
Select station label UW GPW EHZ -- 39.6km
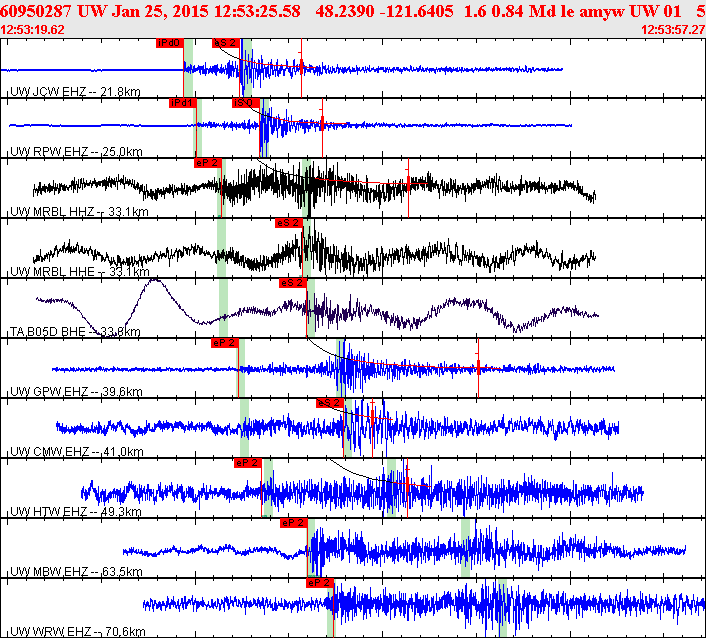click(76, 392)
